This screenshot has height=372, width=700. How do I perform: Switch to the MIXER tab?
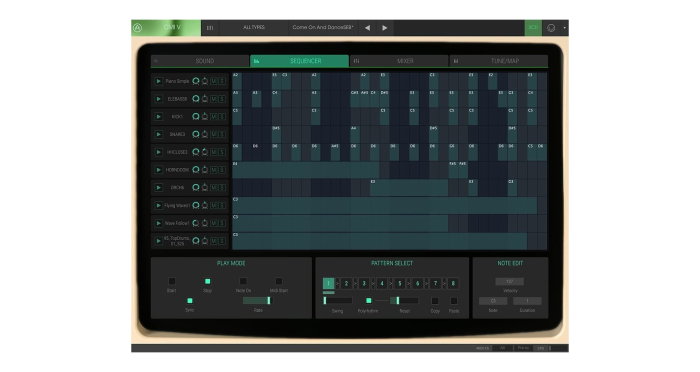coord(400,61)
